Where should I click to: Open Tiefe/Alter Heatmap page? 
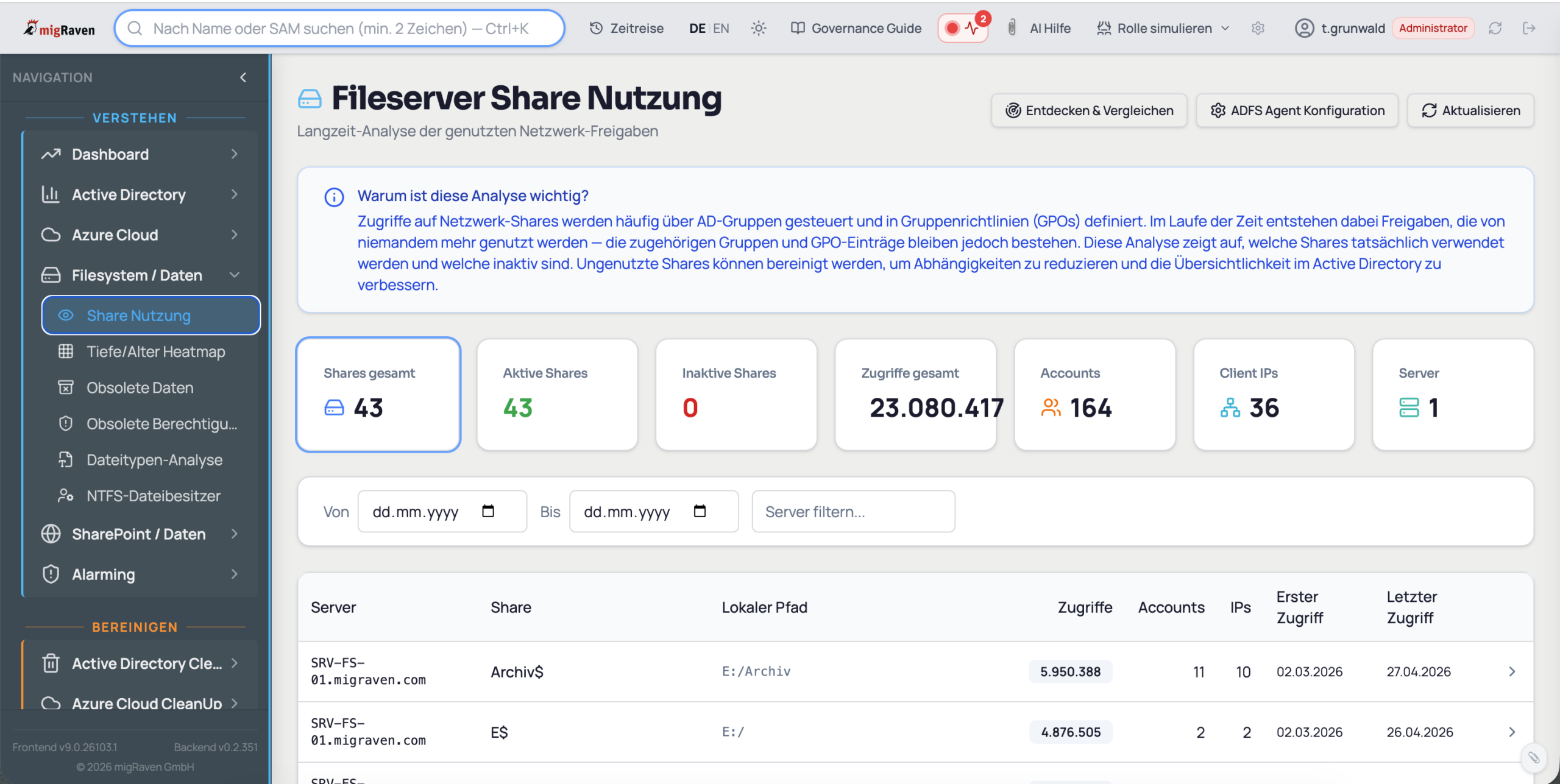pos(155,351)
